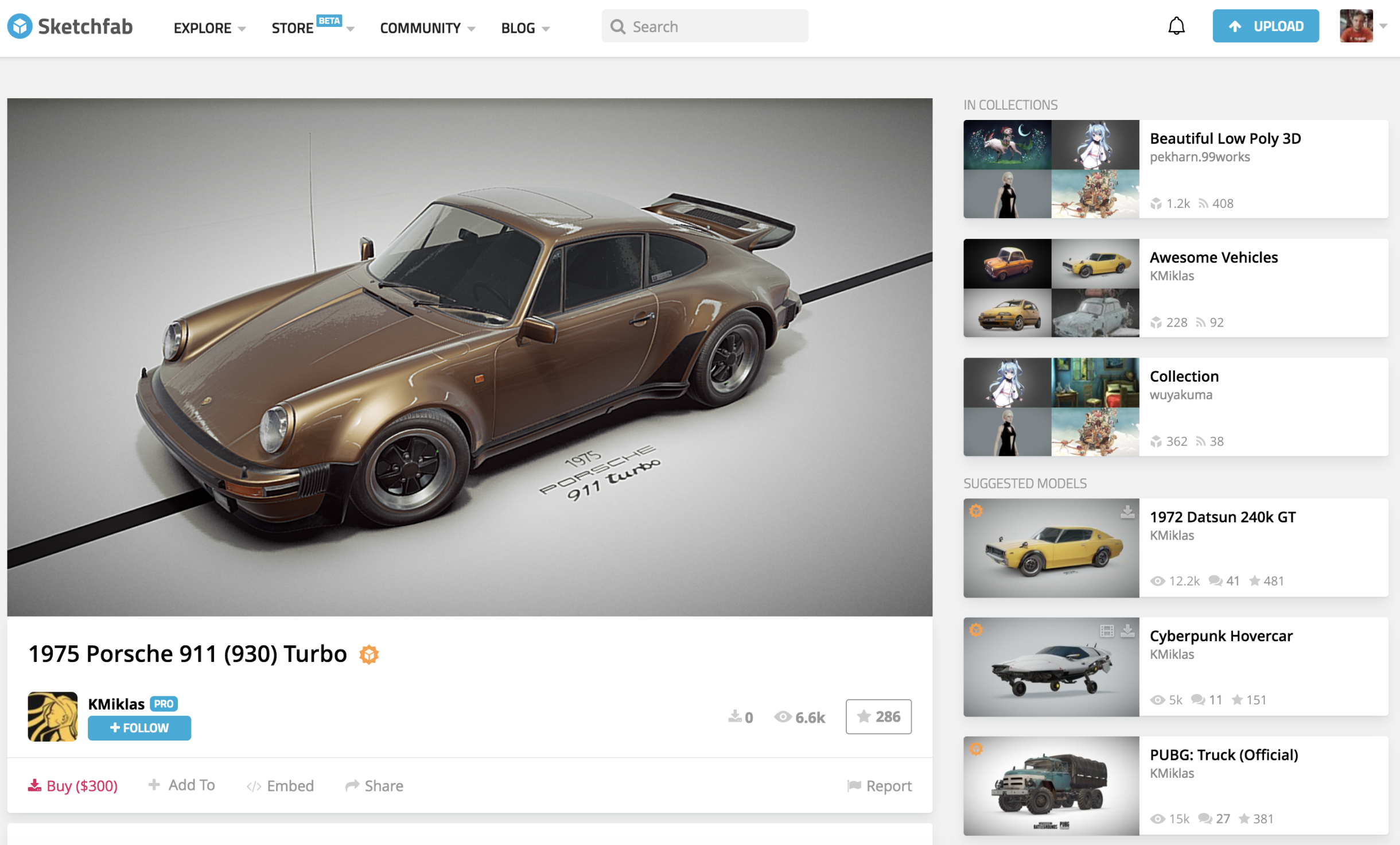Click the notification bell icon
The height and width of the screenshot is (845, 1400).
[x=1175, y=27]
